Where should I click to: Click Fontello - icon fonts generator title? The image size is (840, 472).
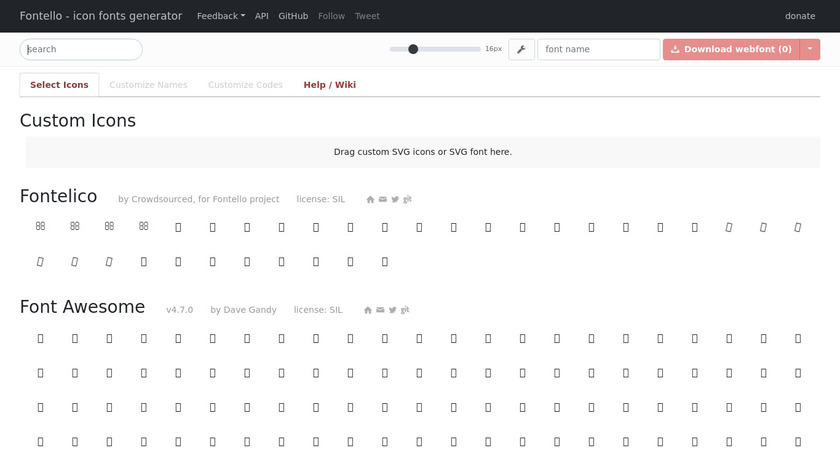(x=101, y=16)
